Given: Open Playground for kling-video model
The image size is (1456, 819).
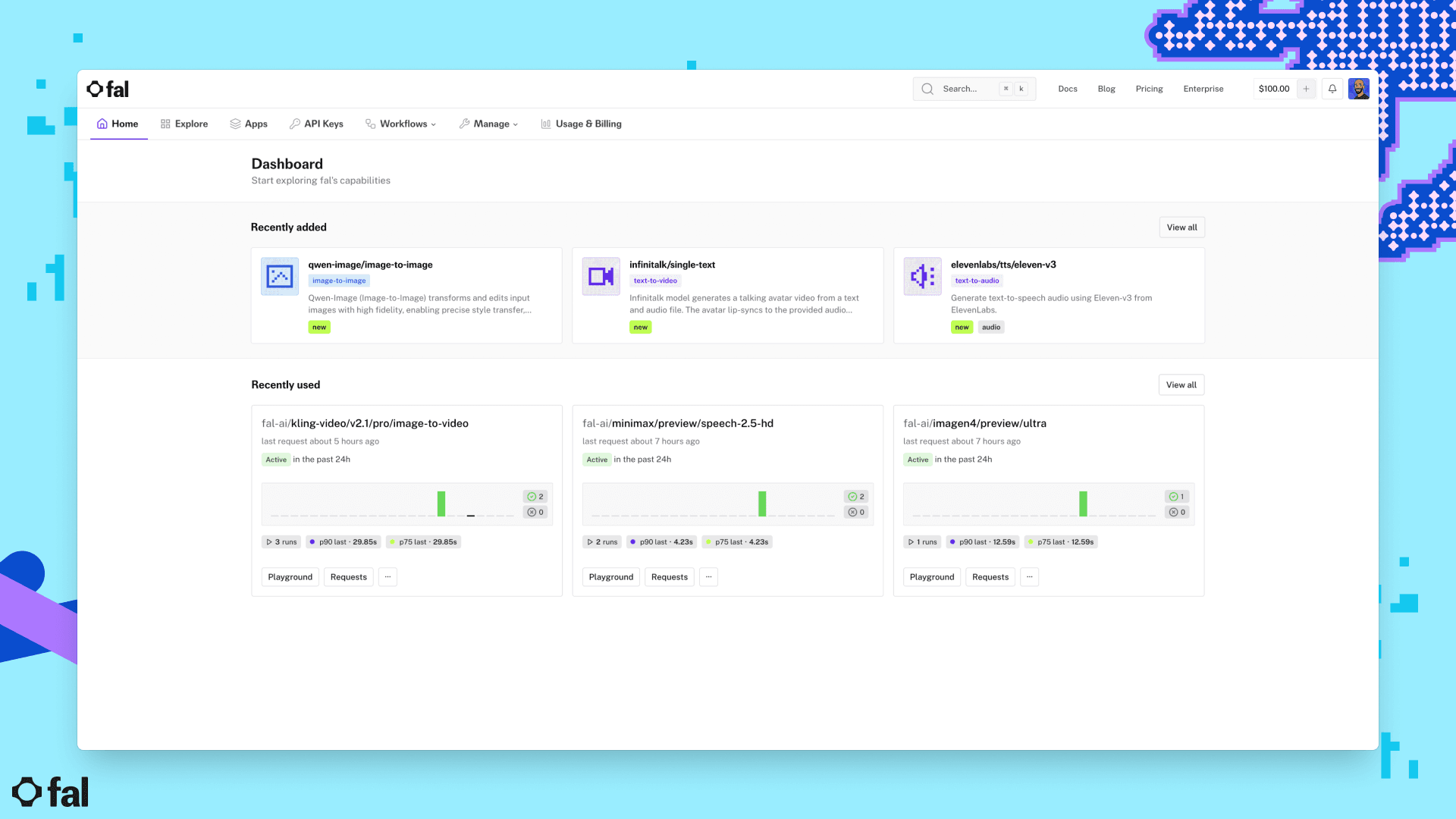Looking at the screenshot, I should click(x=290, y=577).
